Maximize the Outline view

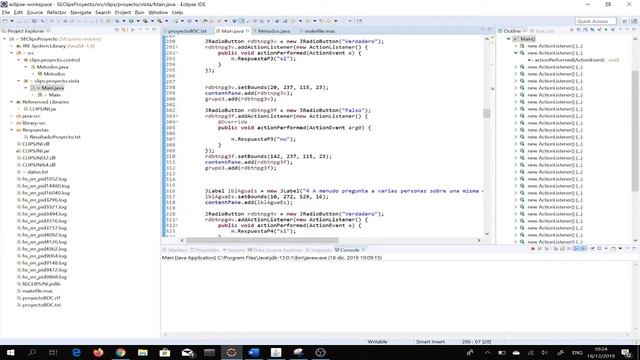coord(634,30)
